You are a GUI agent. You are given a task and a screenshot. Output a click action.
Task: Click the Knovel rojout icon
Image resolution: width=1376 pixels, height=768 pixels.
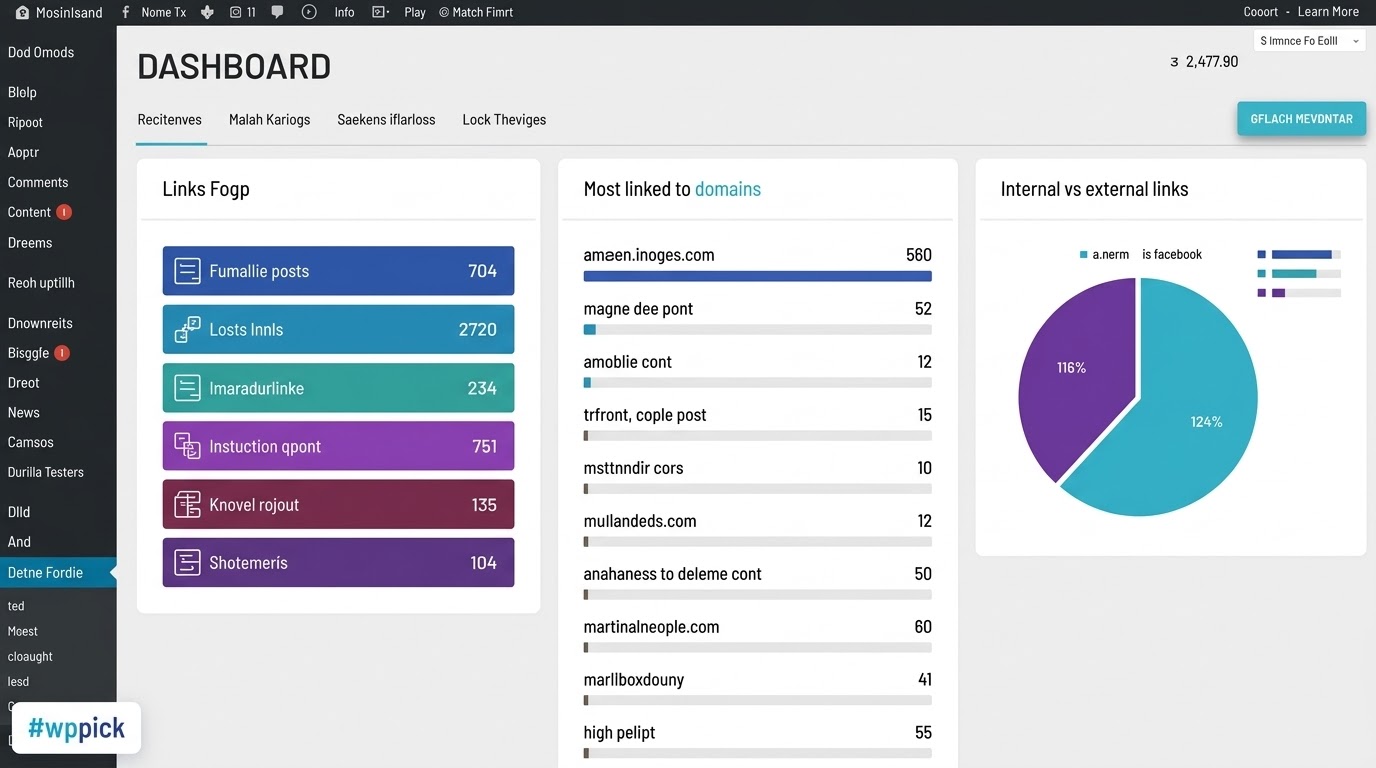pos(187,504)
